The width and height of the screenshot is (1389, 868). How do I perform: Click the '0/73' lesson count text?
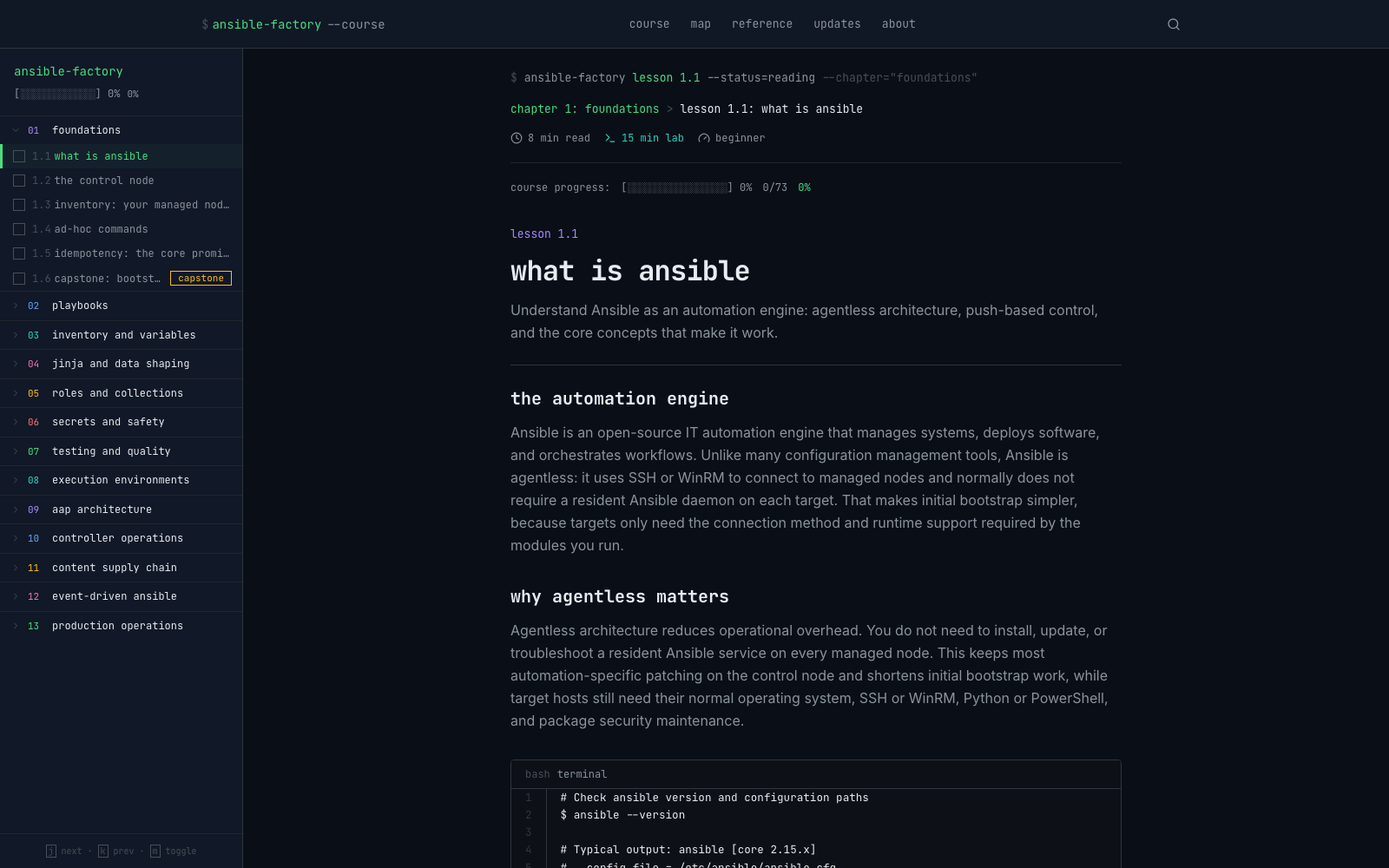(x=775, y=187)
